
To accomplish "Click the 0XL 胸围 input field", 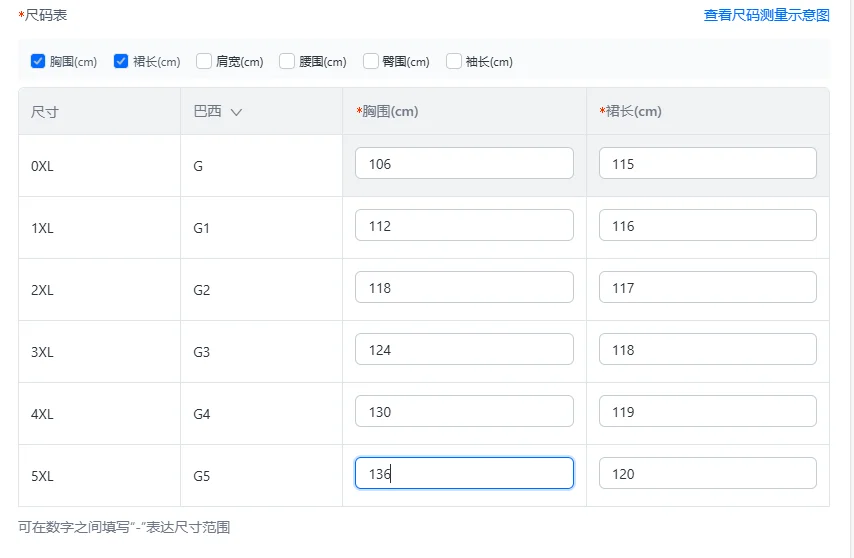I will tap(464, 164).
